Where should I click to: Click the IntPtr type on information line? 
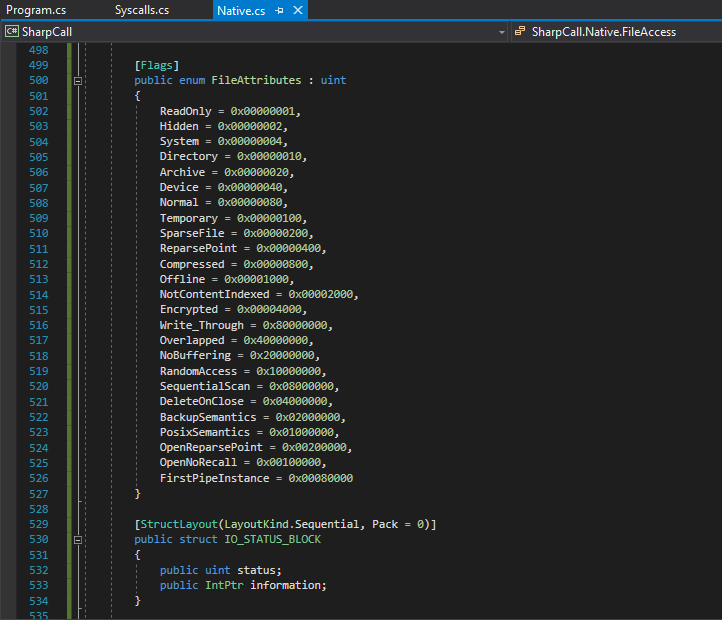click(224, 585)
